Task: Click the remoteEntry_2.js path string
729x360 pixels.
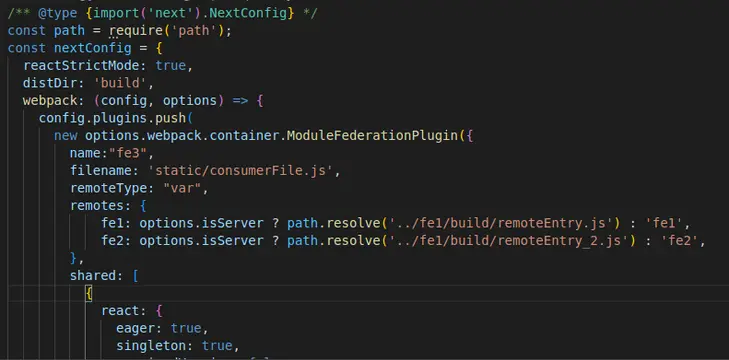Action: tap(508, 240)
